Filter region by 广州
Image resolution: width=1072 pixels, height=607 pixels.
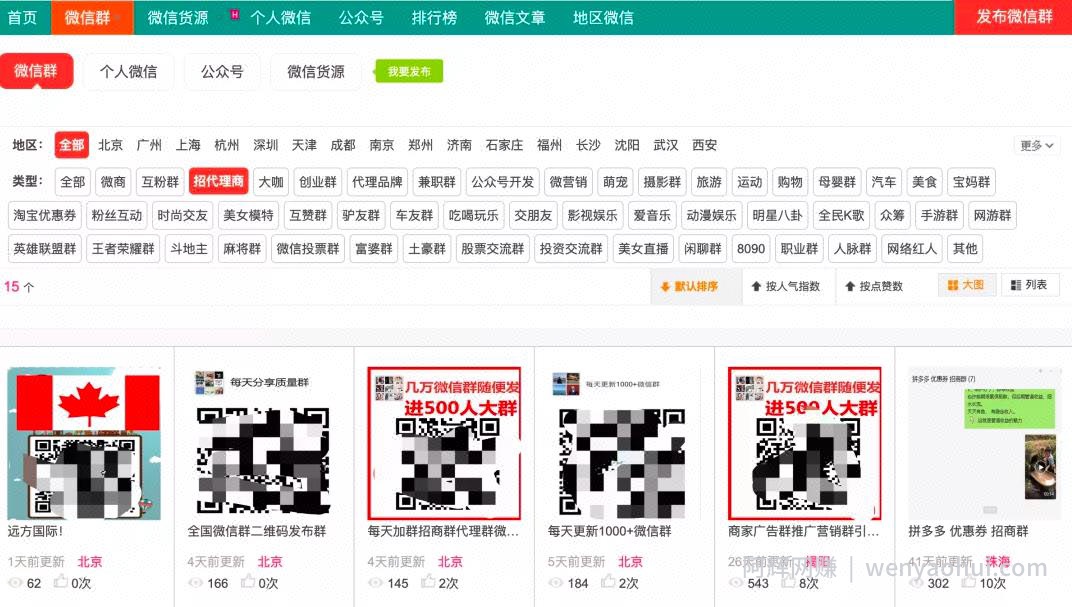pyautogui.click(x=149, y=145)
